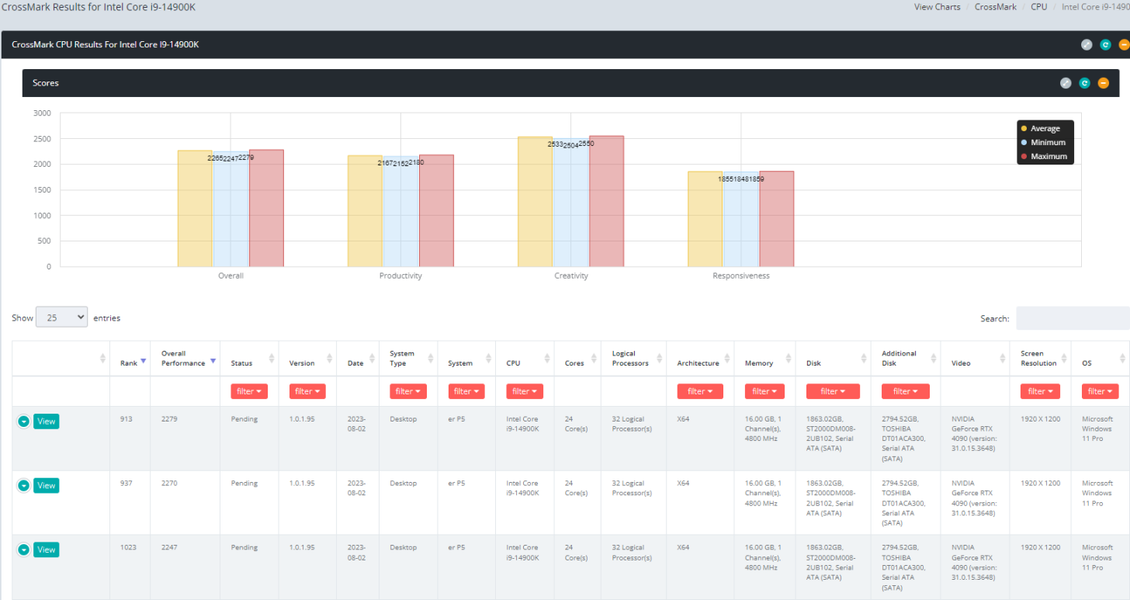Sort table by Disk column
This screenshot has width=1130, height=600.
pos(833,359)
